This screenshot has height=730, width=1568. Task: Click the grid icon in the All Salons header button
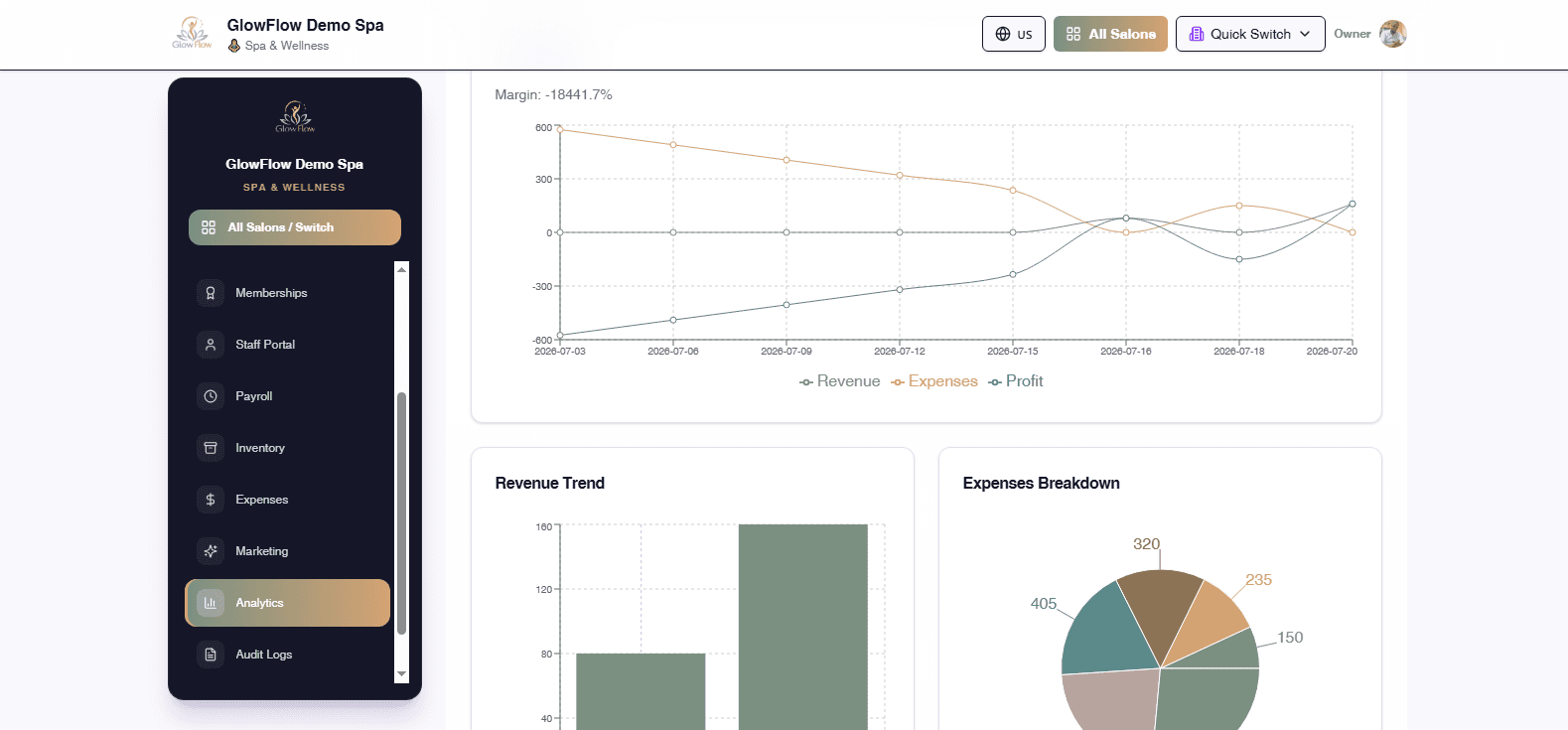pyautogui.click(x=1073, y=34)
